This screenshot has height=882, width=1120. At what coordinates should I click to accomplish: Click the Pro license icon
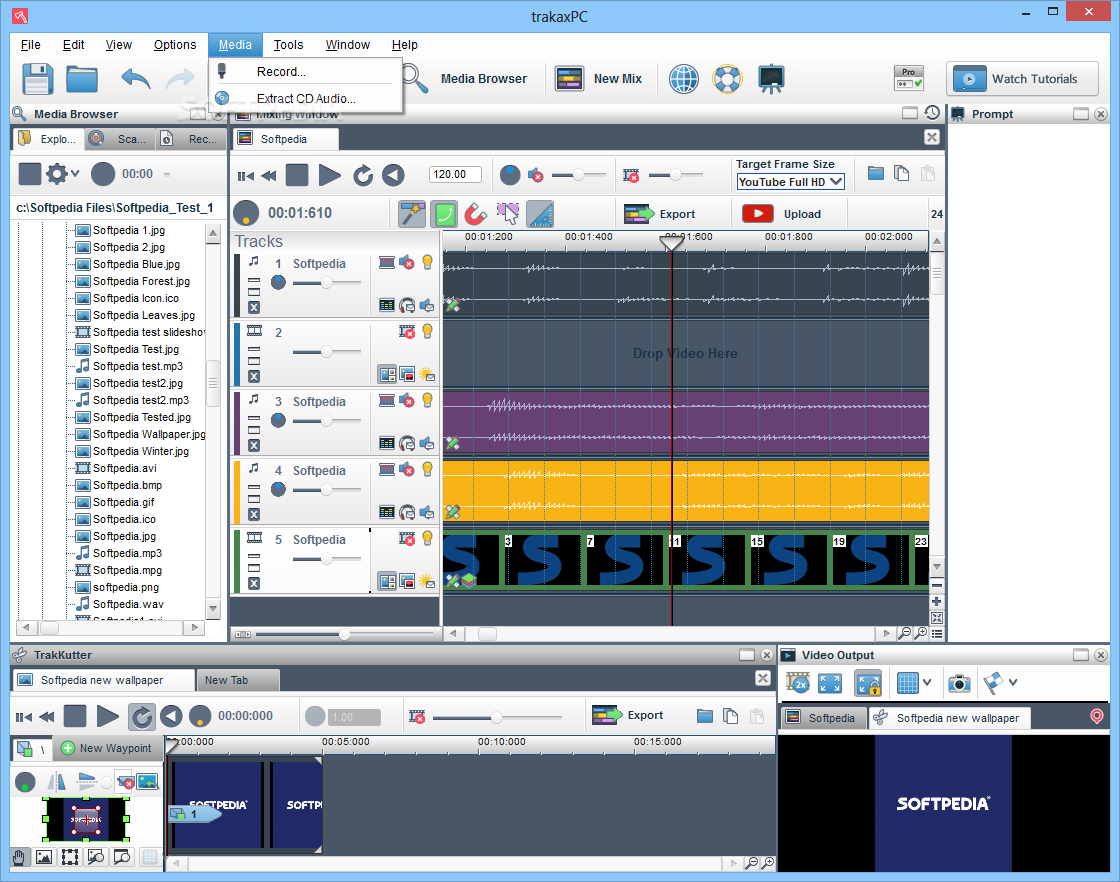pyautogui.click(x=909, y=78)
